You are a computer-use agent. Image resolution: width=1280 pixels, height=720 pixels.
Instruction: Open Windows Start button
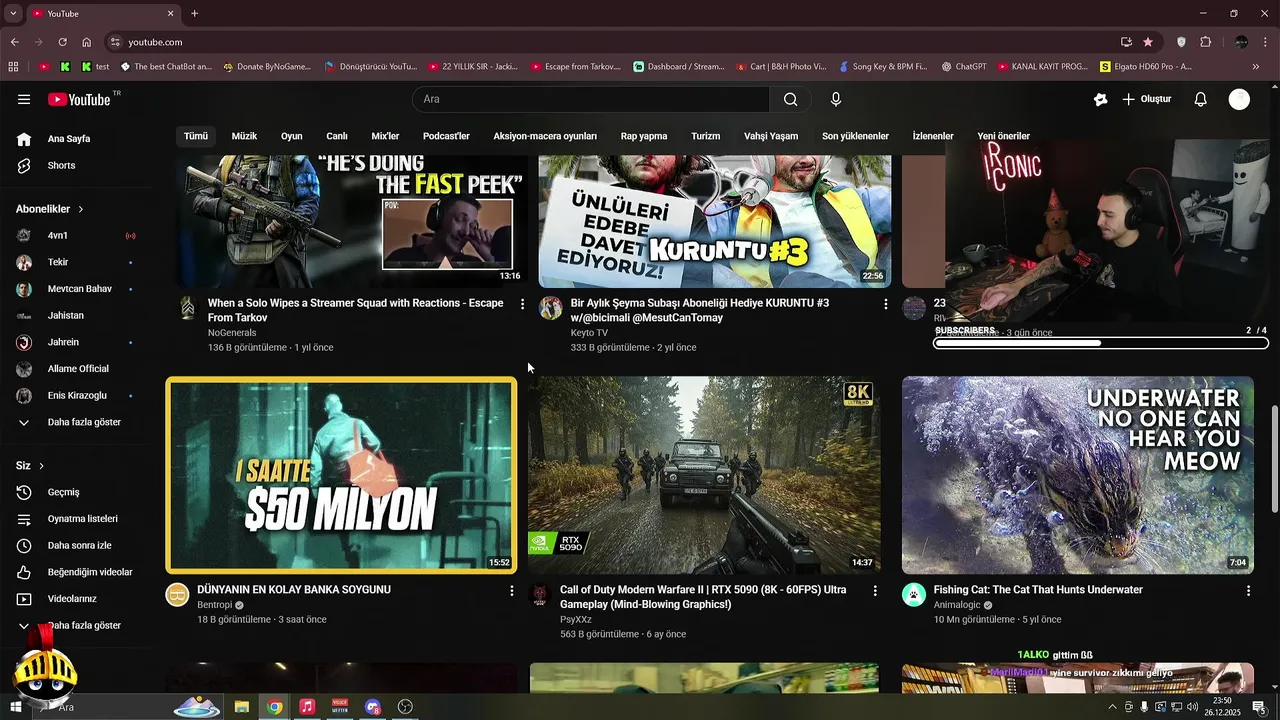click(x=15, y=707)
